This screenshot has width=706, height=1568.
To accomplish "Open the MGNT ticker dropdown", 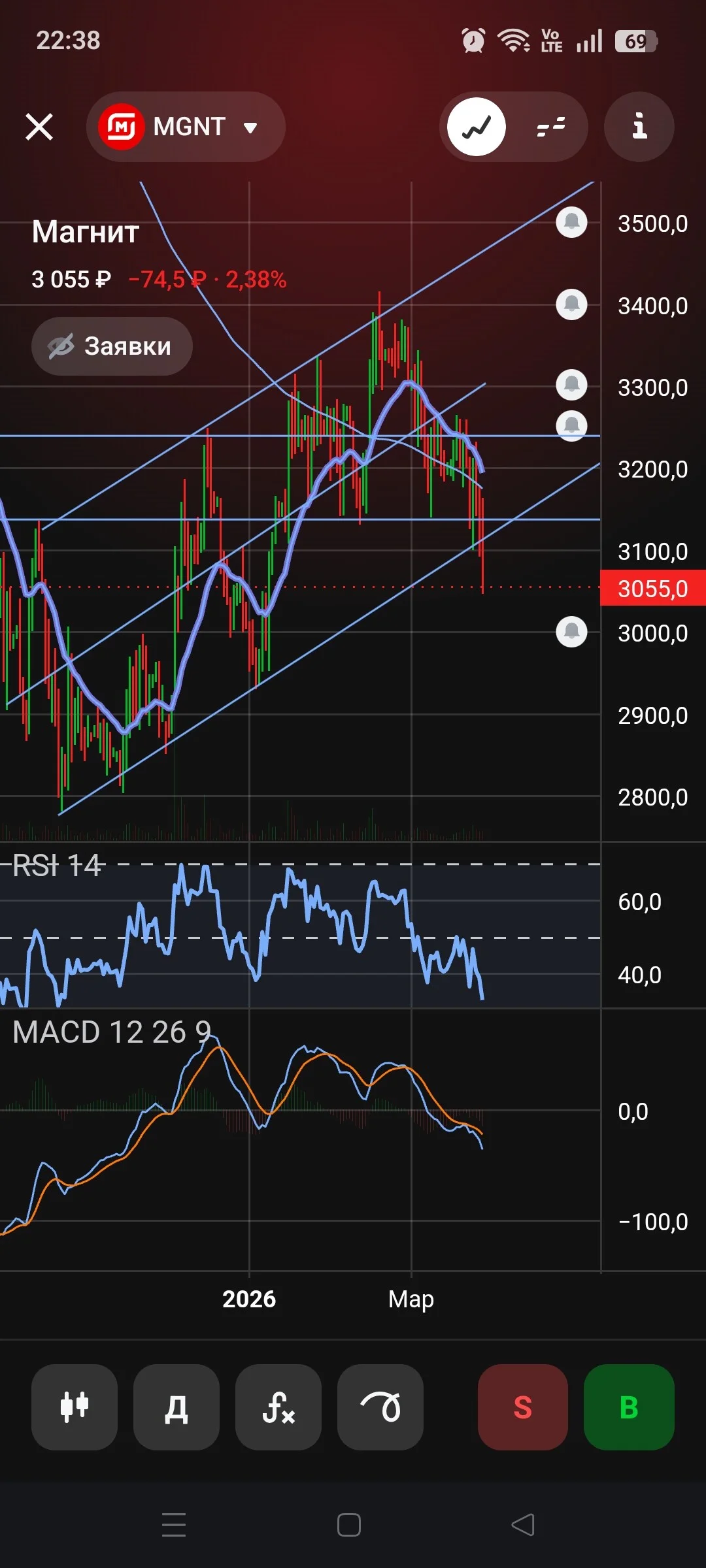I will click(x=186, y=127).
